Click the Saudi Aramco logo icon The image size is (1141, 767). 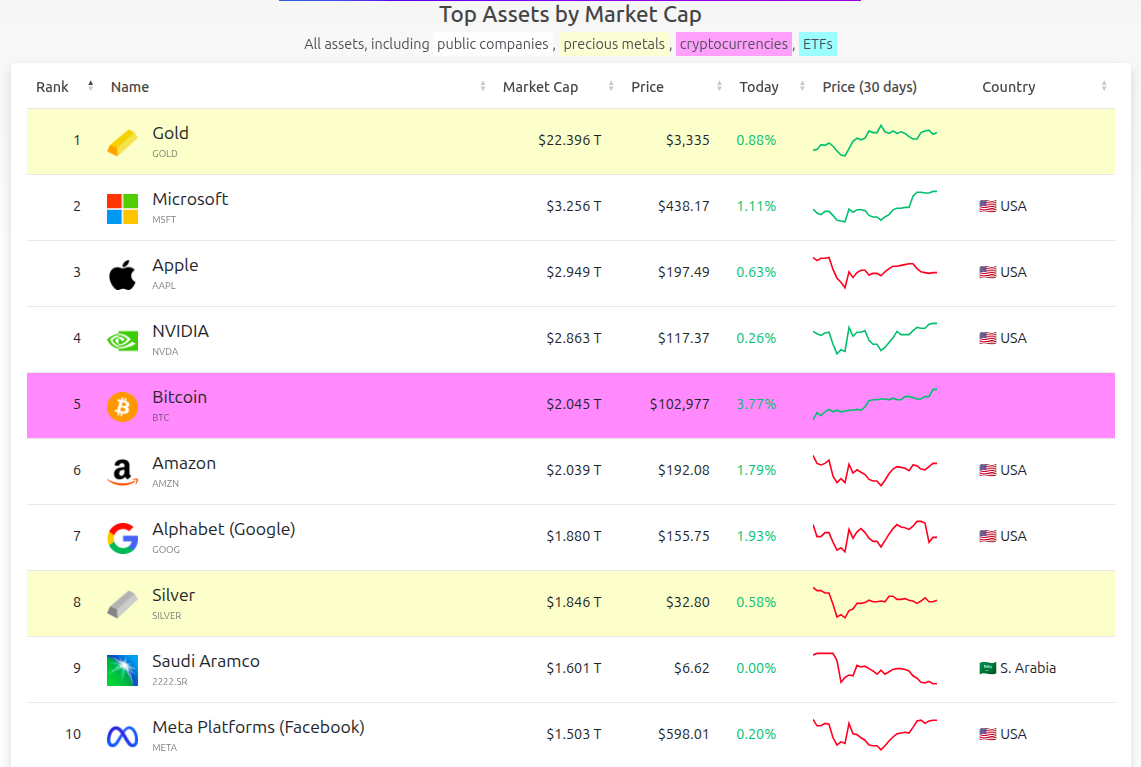(x=122, y=670)
